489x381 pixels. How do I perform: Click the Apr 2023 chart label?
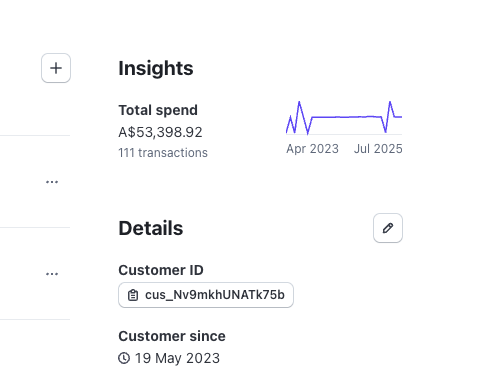(x=312, y=149)
